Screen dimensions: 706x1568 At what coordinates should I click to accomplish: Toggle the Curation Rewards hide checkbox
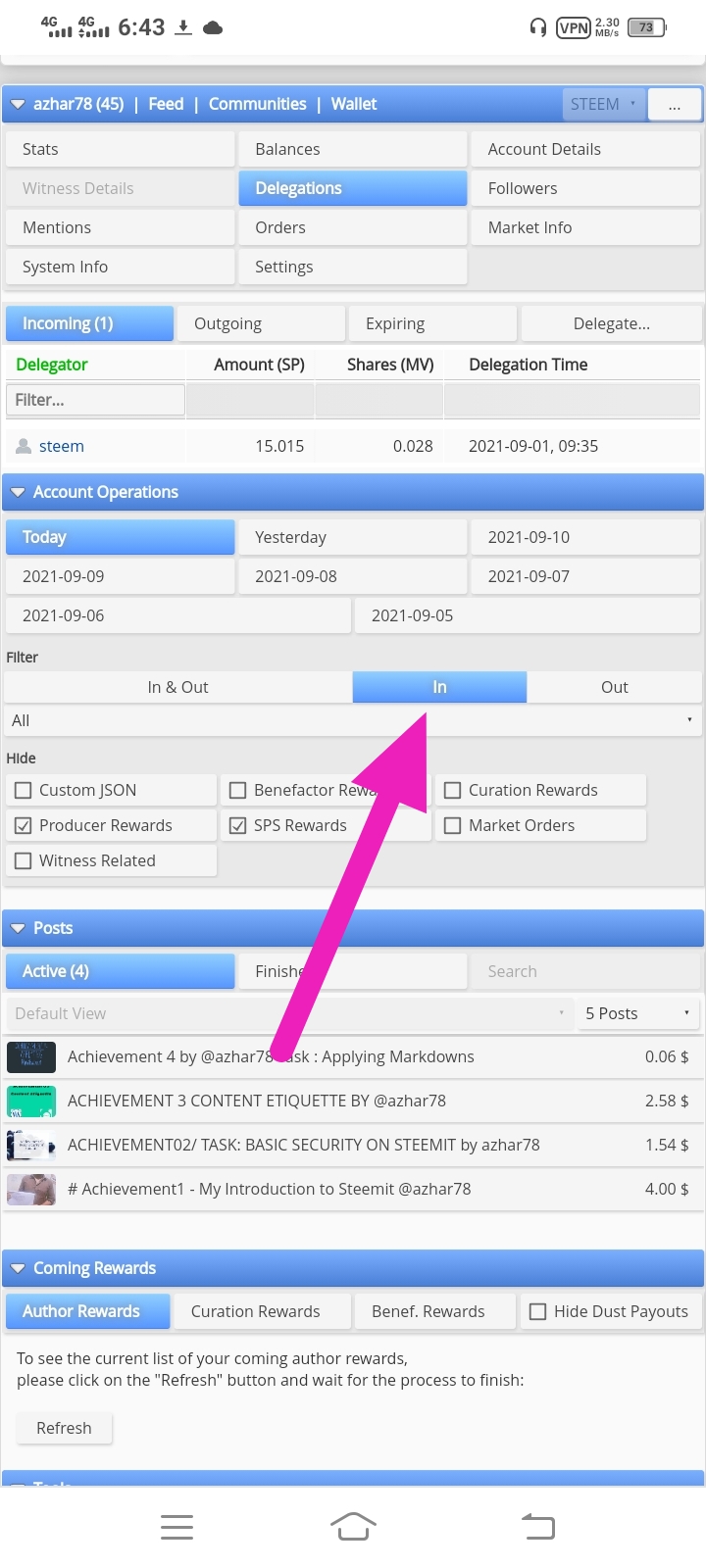453,790
